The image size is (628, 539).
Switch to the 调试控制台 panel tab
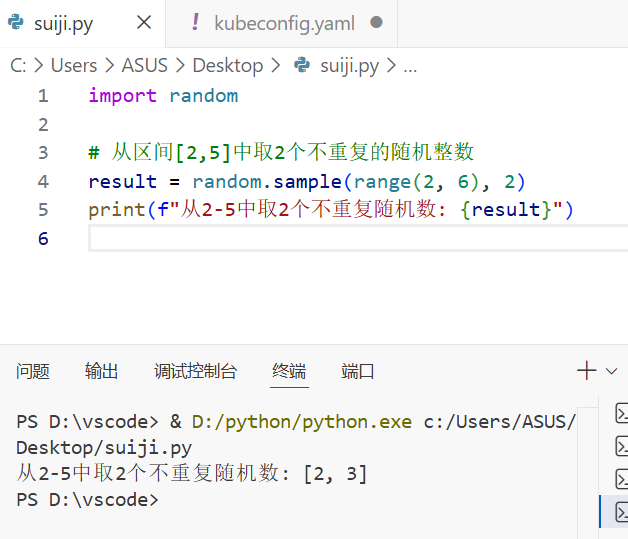click(196, 371)
